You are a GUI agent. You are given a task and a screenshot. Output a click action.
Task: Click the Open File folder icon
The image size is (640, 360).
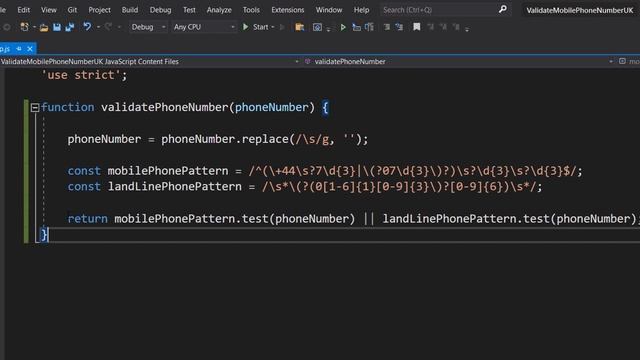44,27
